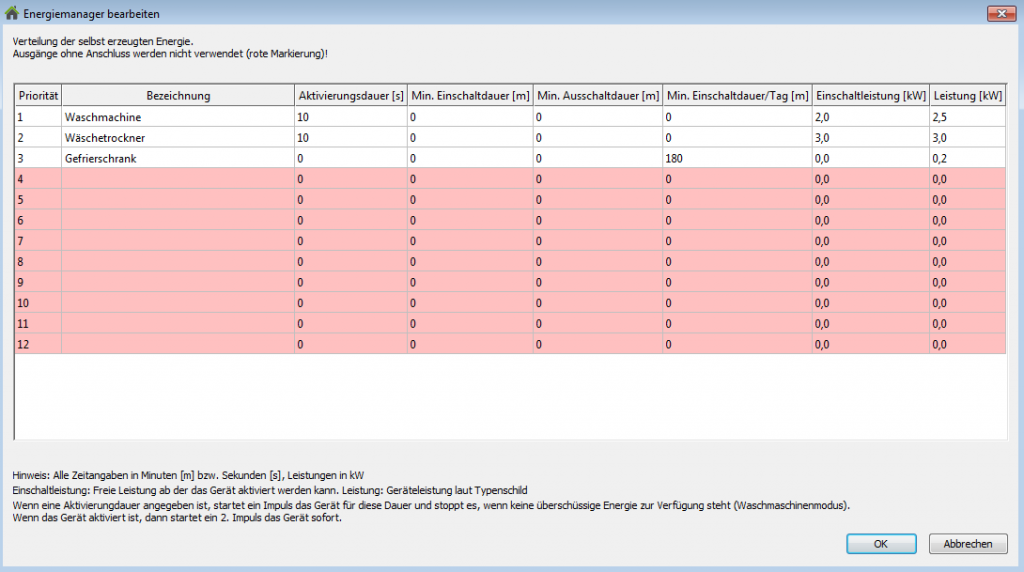
Task: Select the Waschmachine name cell
Action: click(x=177, y=117)
